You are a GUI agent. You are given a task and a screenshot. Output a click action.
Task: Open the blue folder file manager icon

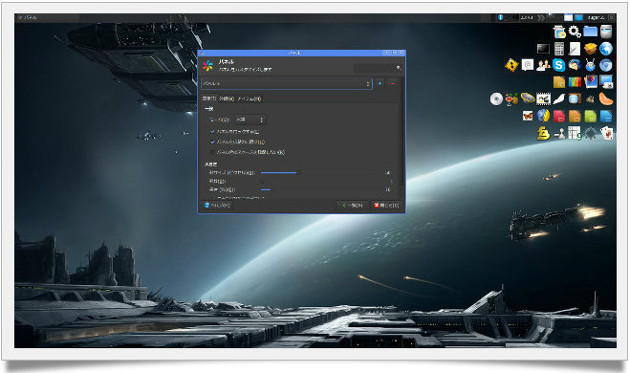[590, 31]
